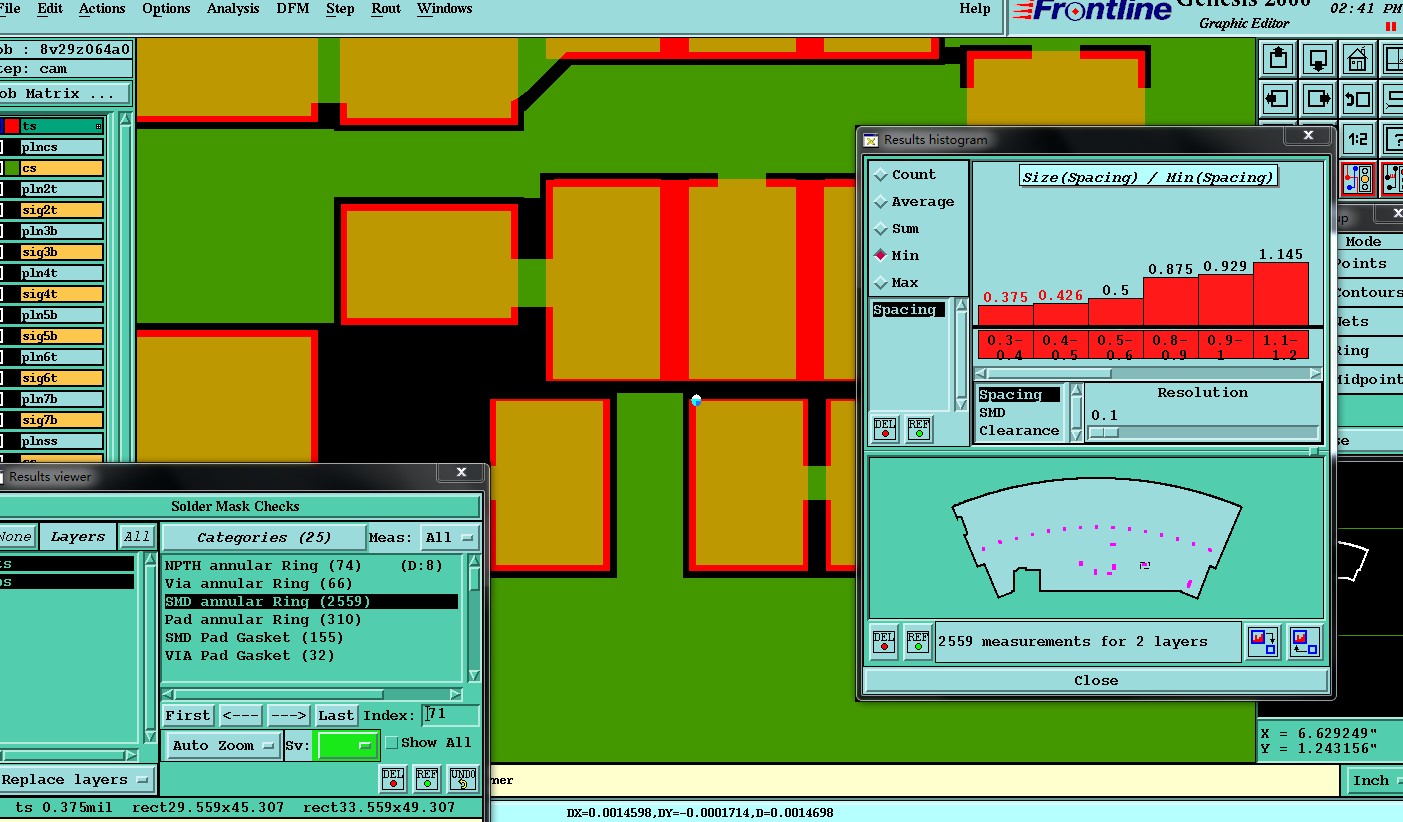1403x822 pixels.
Task: Open the Help menu
Action: (x=975, y=9)
